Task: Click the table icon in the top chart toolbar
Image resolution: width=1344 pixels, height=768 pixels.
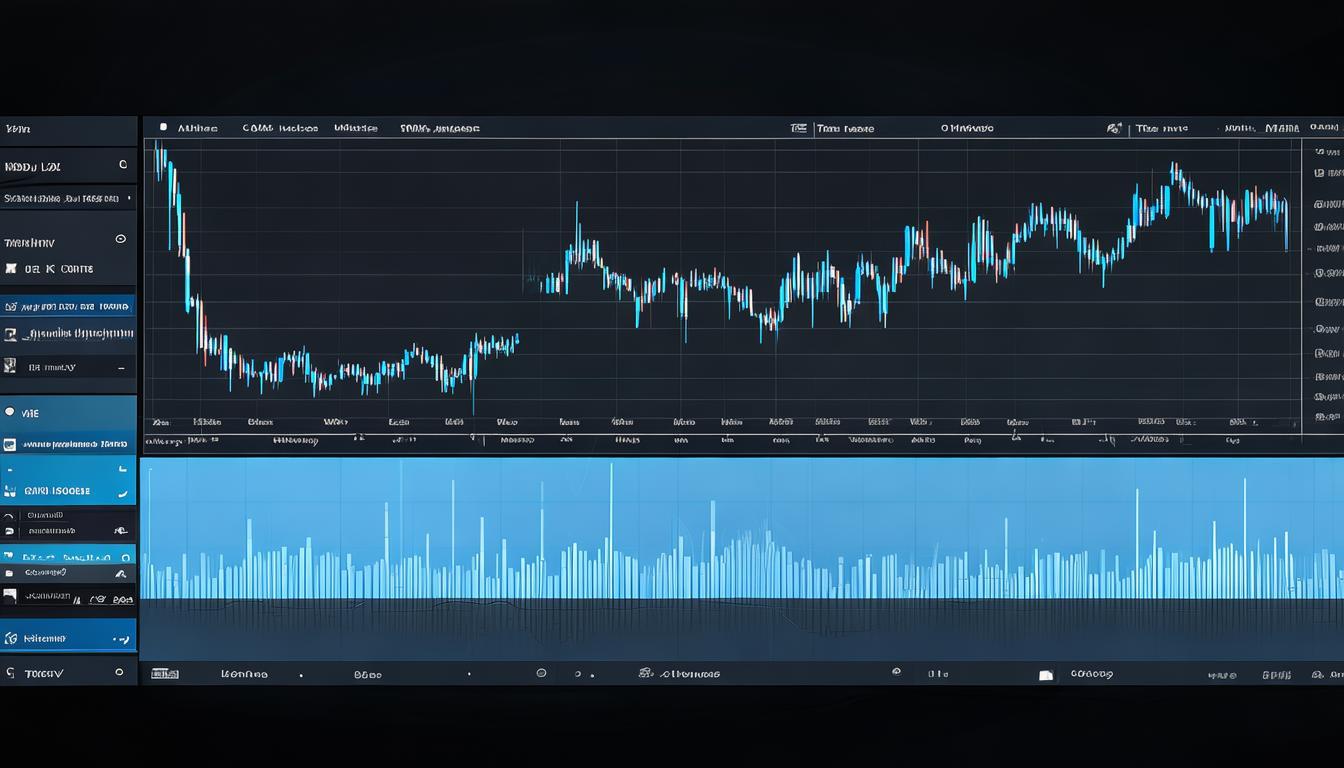Action: [798, 128]
